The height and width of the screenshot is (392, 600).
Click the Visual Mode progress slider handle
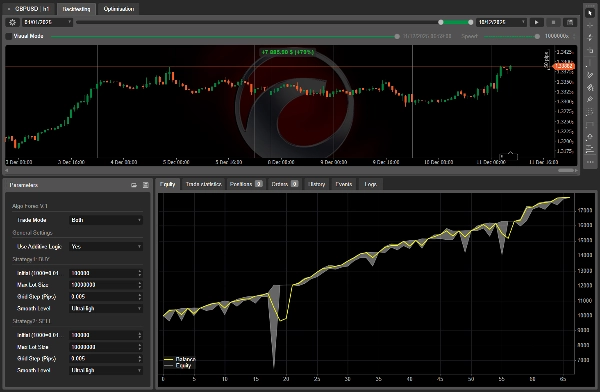397,36
